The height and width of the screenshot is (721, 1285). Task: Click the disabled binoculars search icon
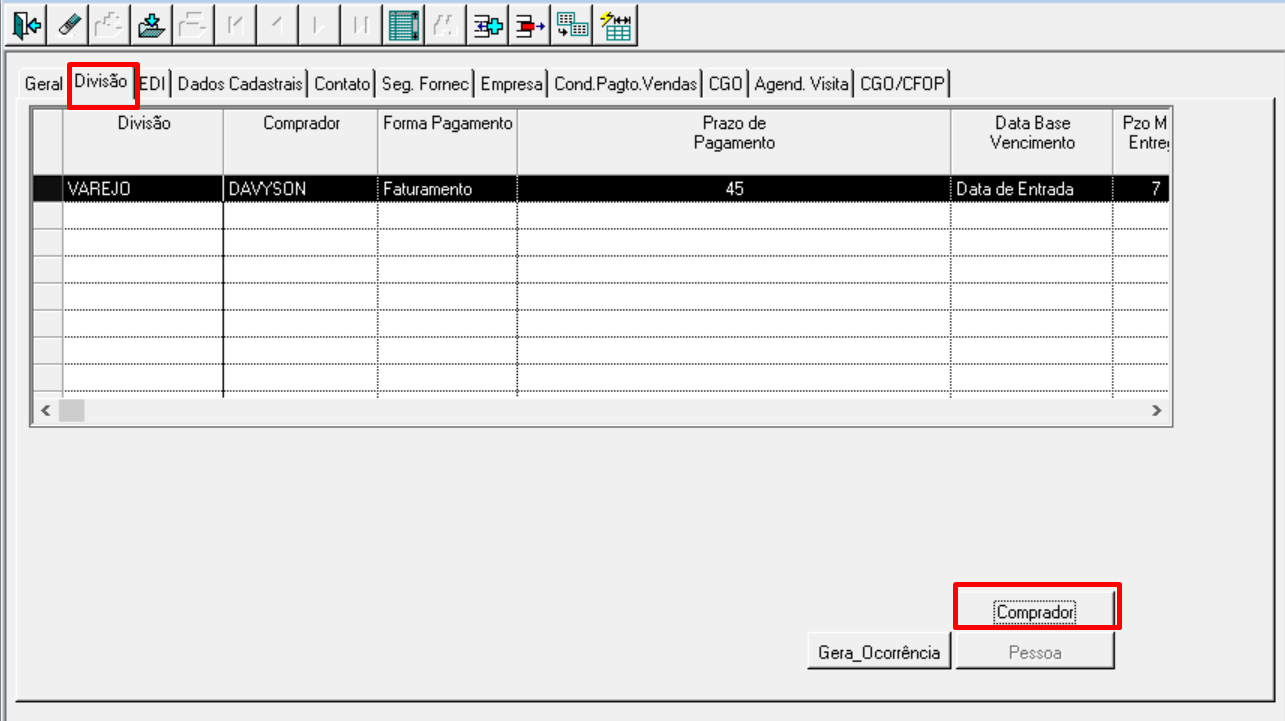(x=446, y=25)
